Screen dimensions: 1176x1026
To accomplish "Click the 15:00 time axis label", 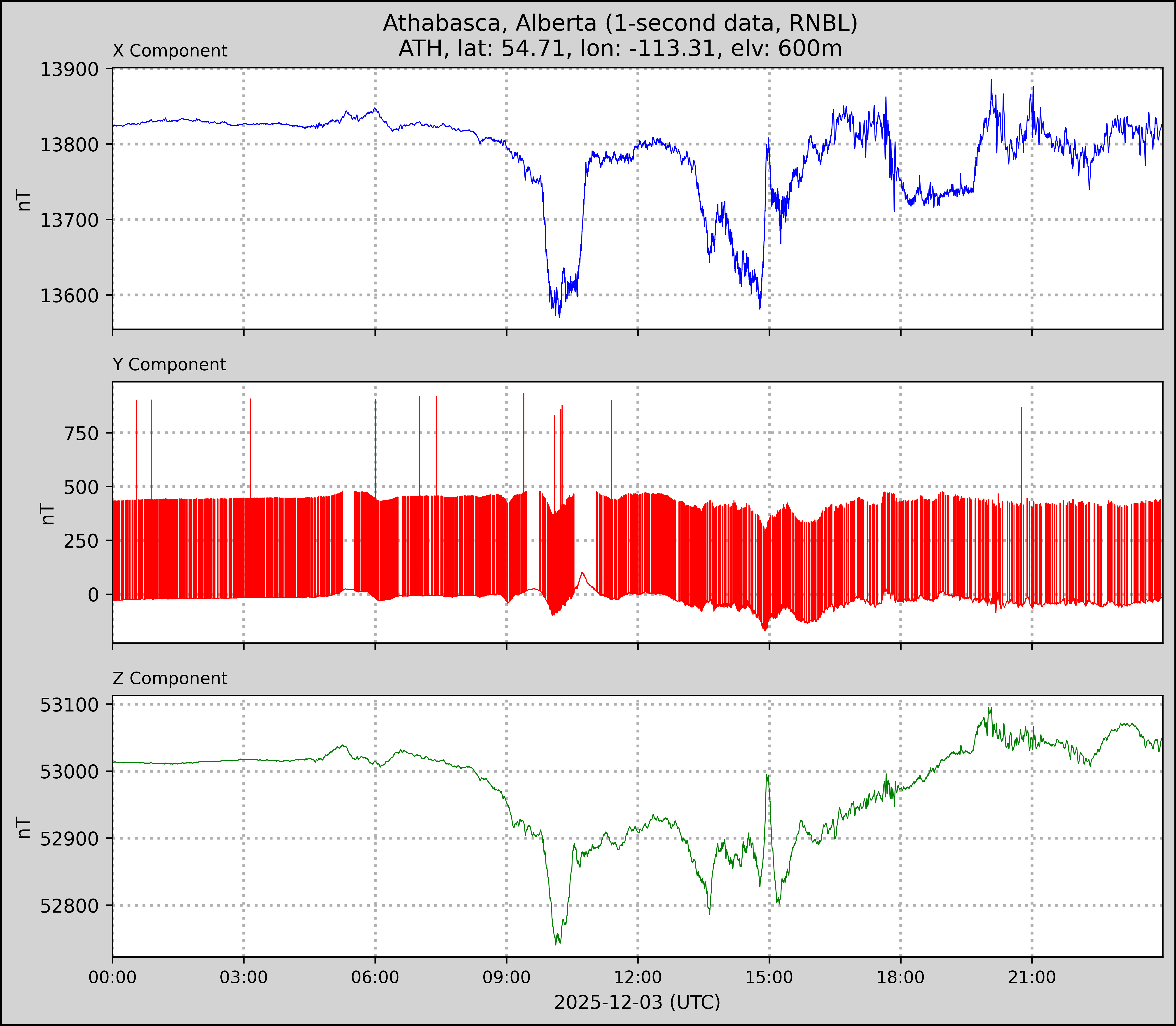I will (769, 977).
